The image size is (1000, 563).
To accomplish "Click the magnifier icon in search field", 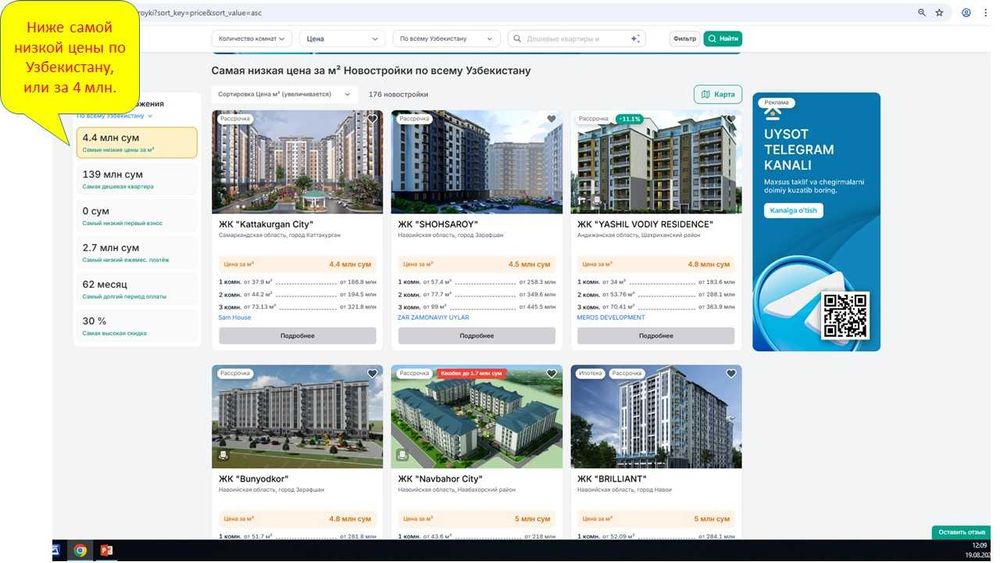I will tap(518, 39).
